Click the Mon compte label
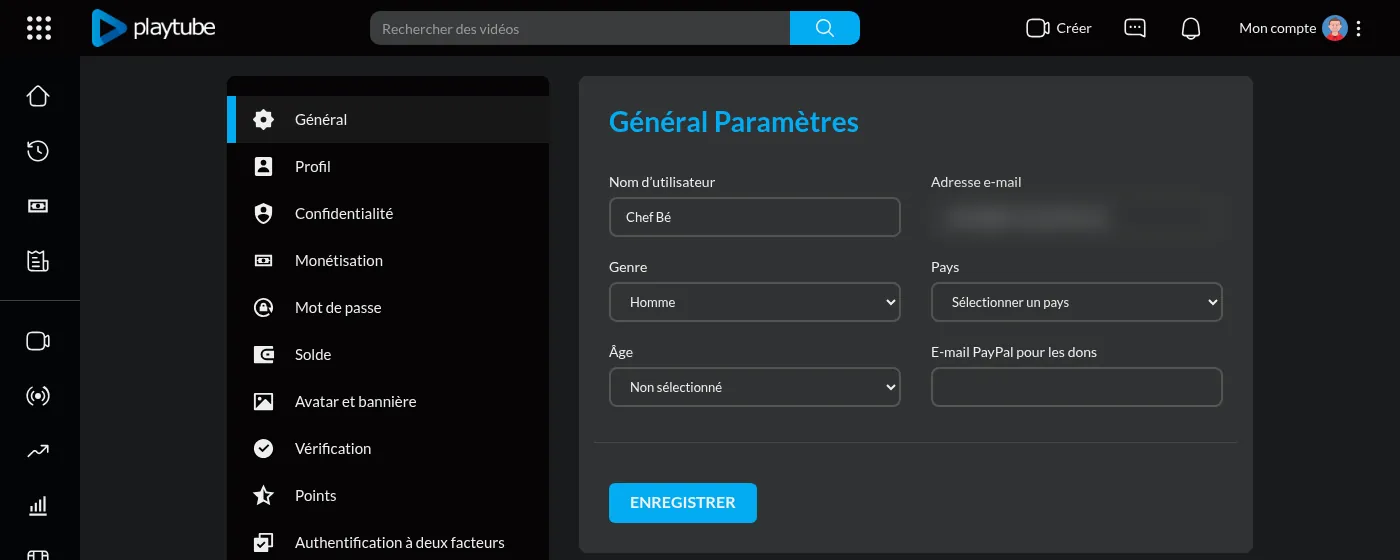1400x560 pixels. pyautogui.click(x=1278, y=28)
